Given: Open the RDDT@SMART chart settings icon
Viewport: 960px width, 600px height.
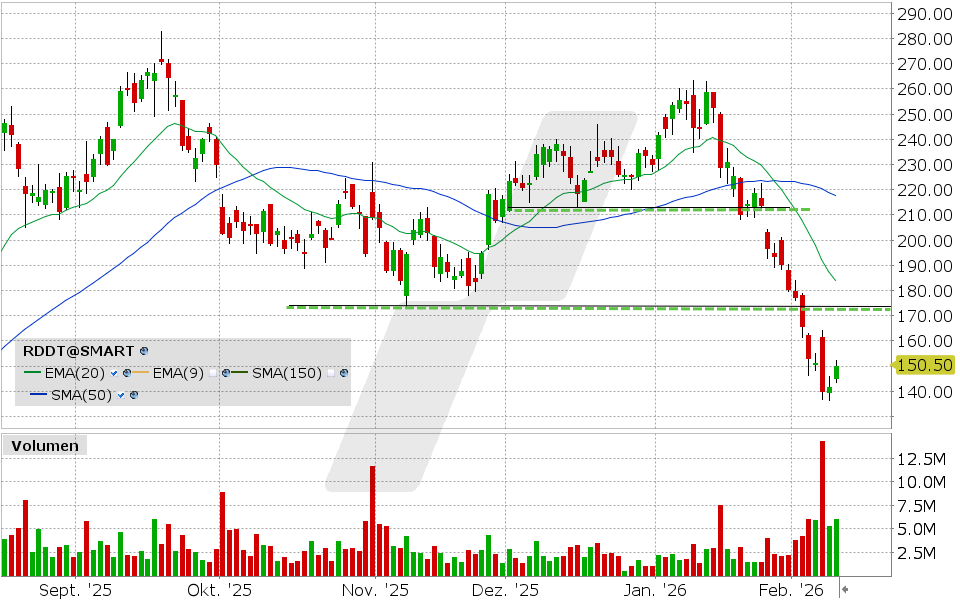Looking at the screenshot, I should coord(143,351).
